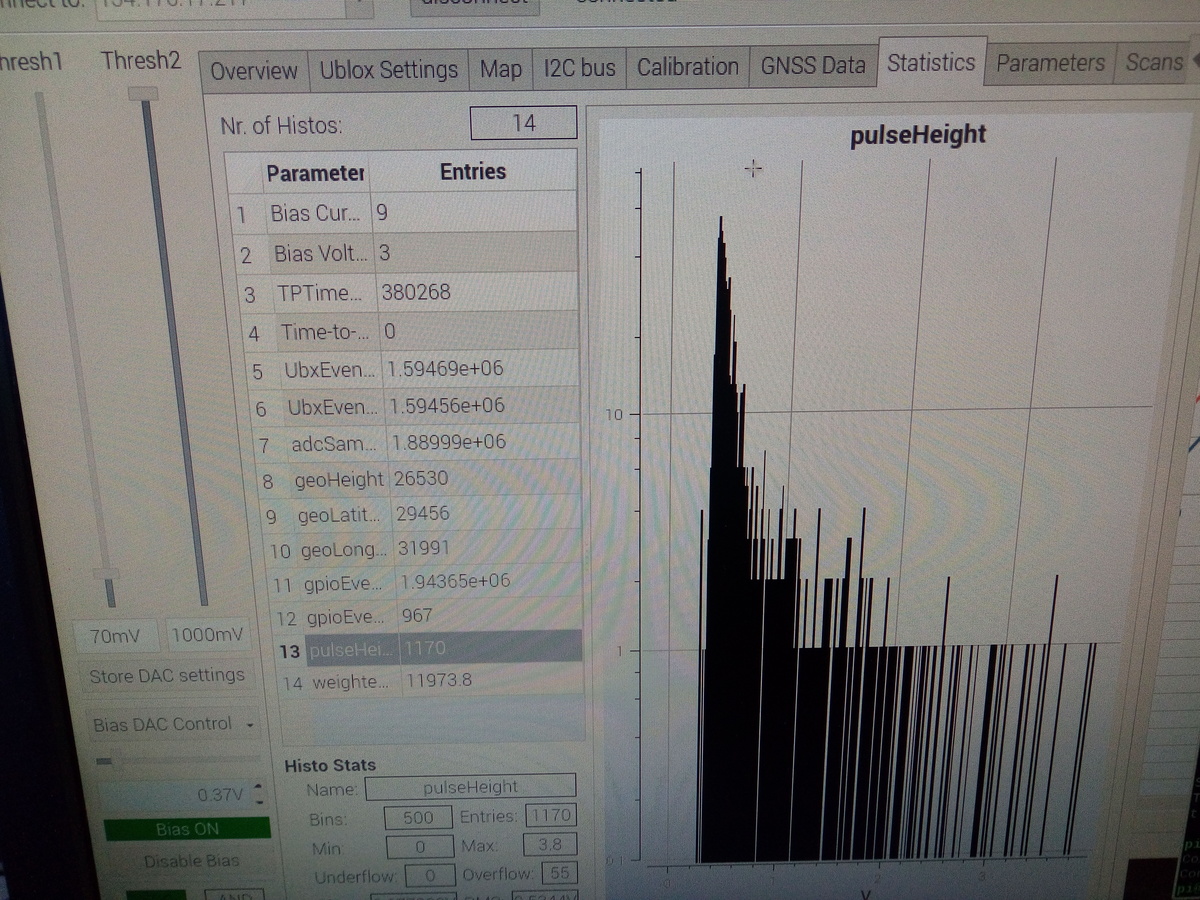Click the Histo Stats Name field pulseHeight
This screenshot has height=900, width=1200.
click(471, 787)
